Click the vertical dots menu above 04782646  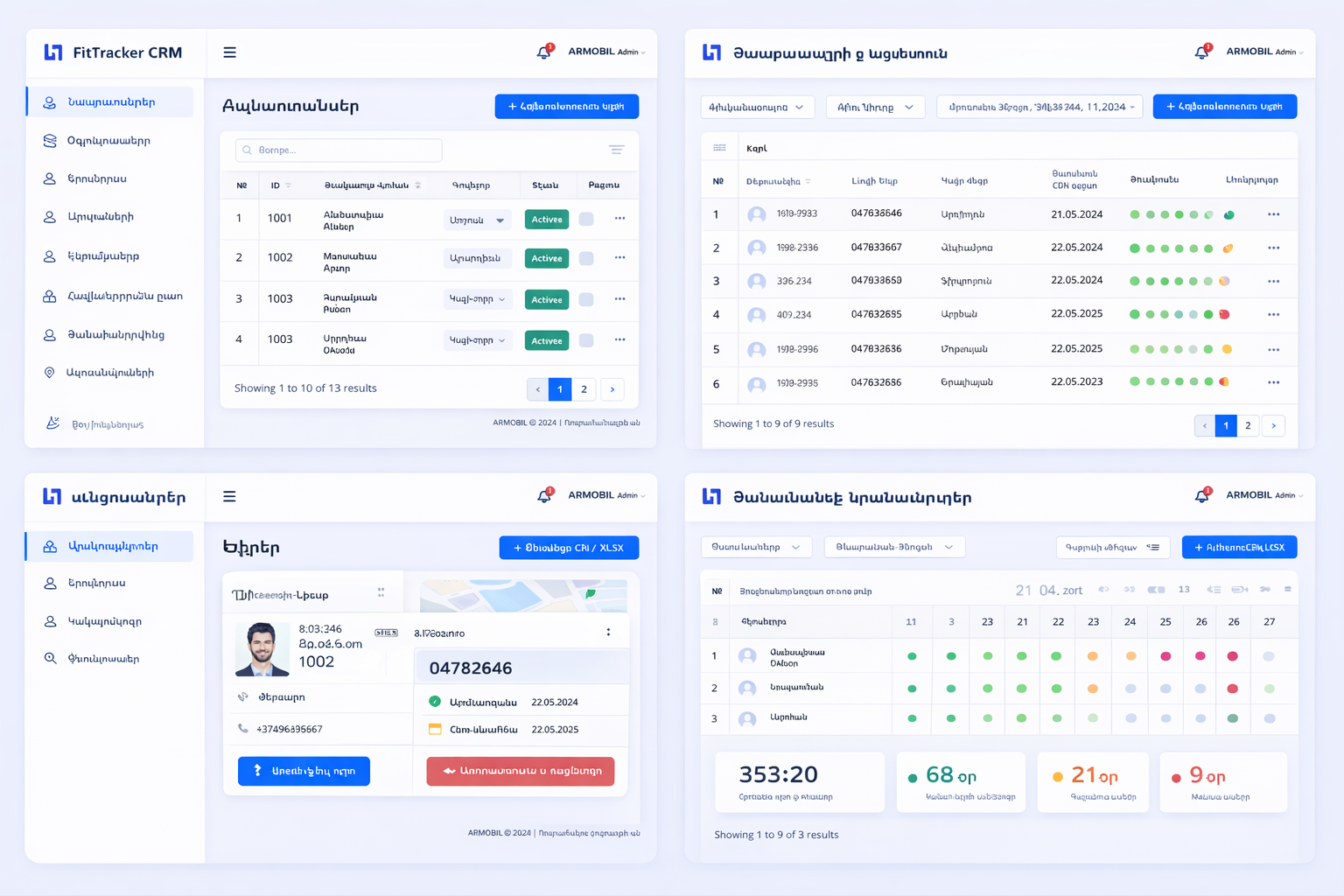[x=608, y=632]
